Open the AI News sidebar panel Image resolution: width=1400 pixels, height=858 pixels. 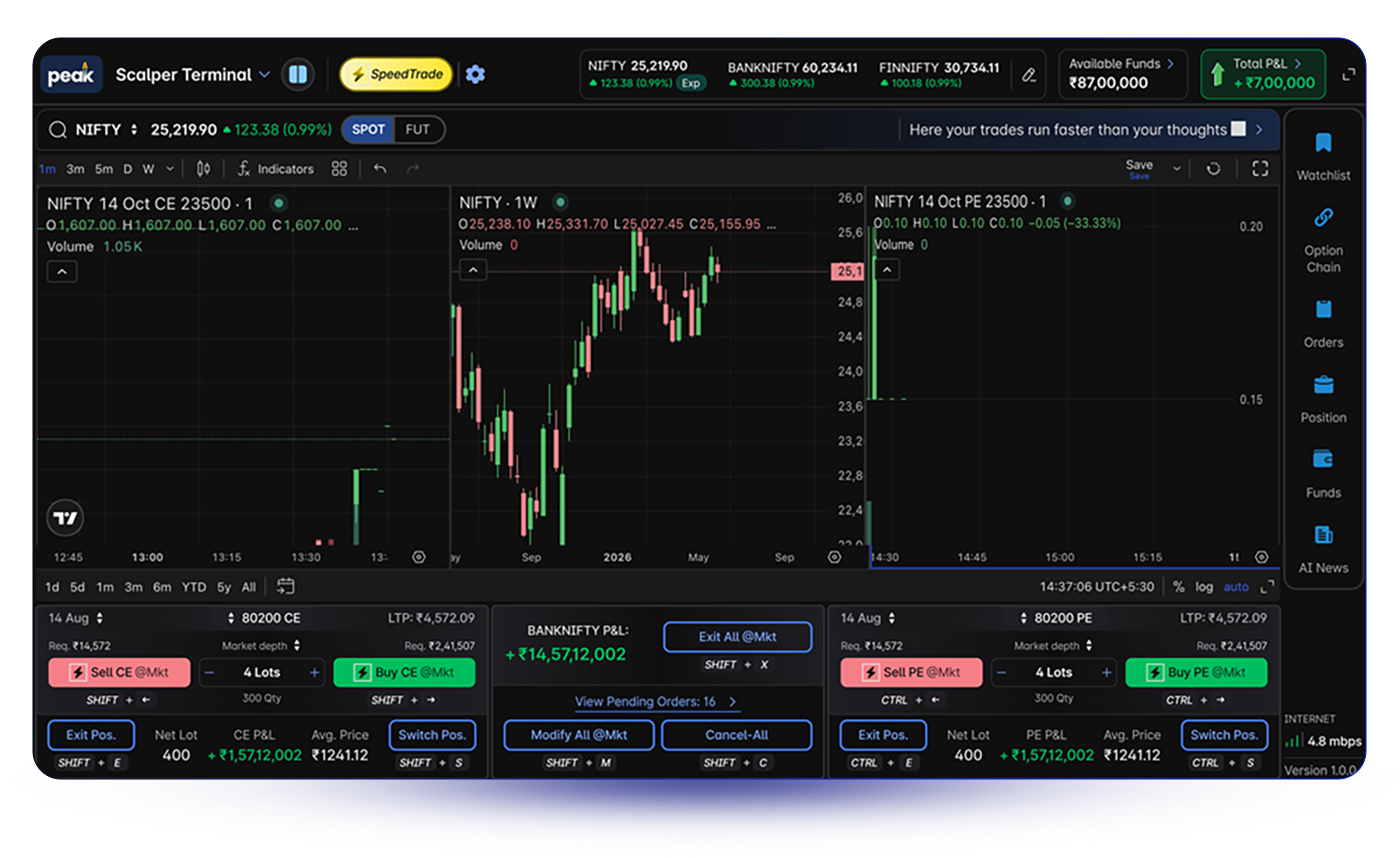[1323, 549]
